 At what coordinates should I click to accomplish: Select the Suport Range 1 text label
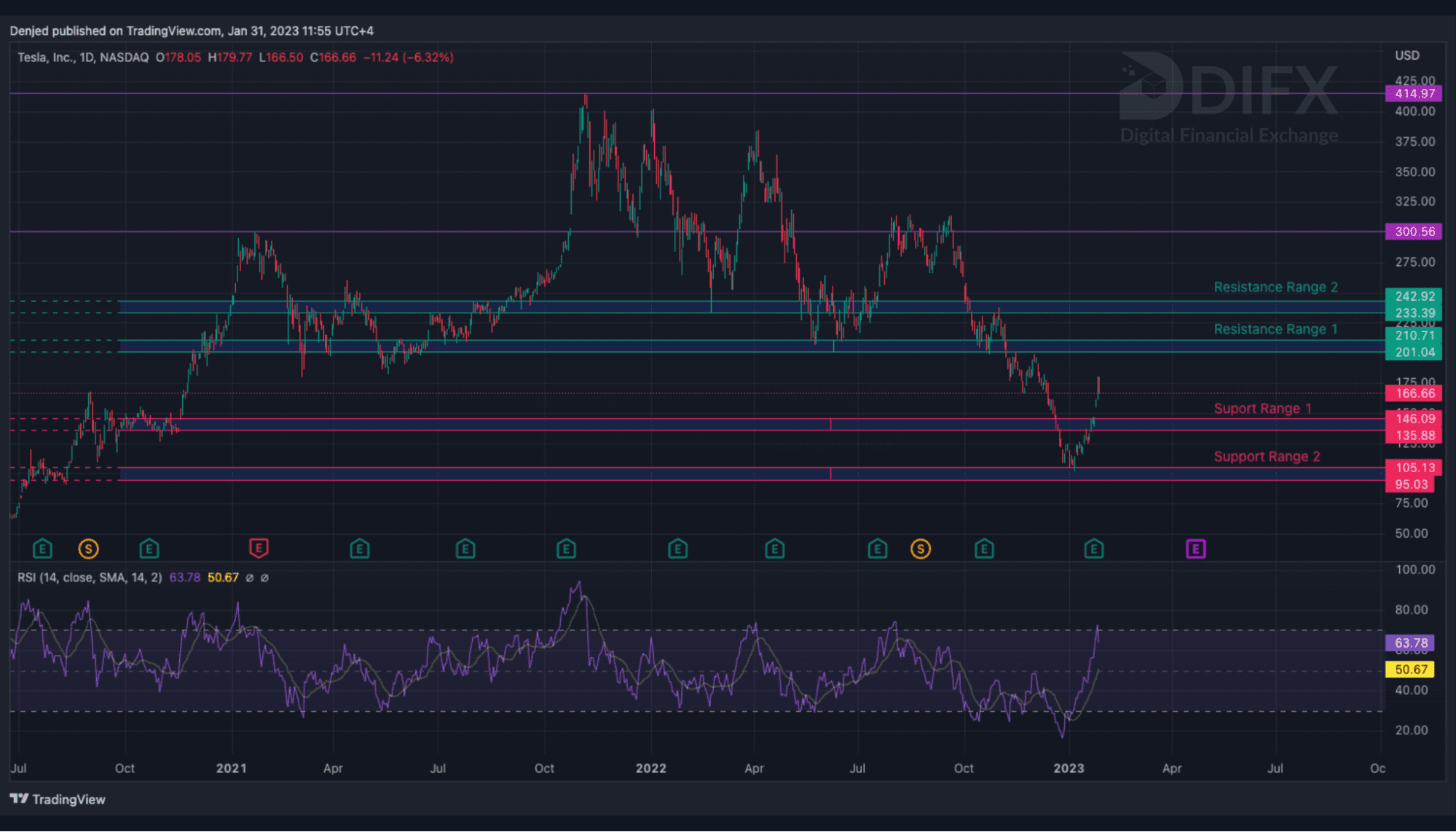tap(1262, 409)
